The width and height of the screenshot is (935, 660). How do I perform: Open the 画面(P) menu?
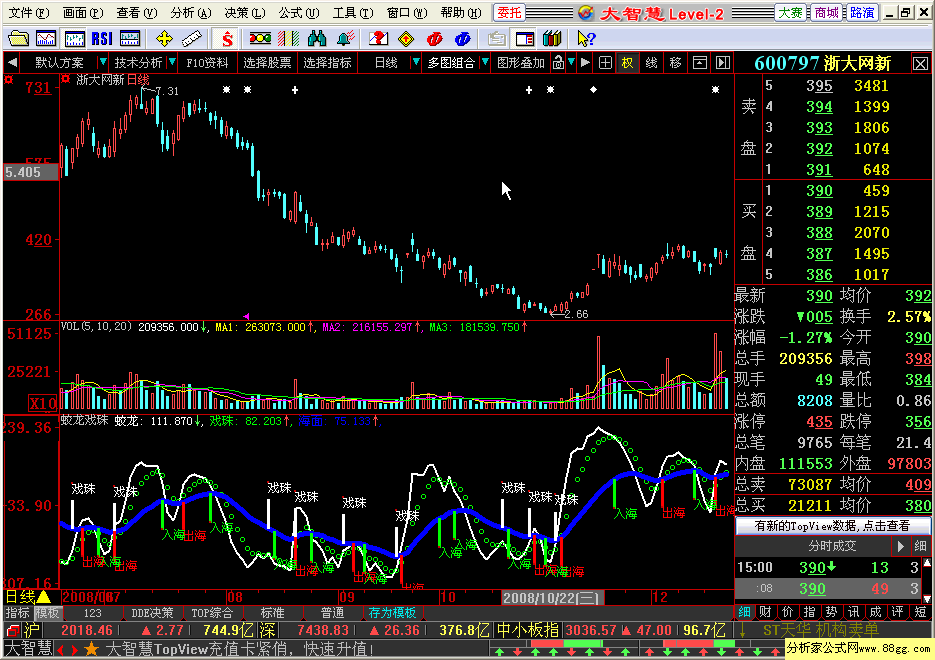click(83, 13)
